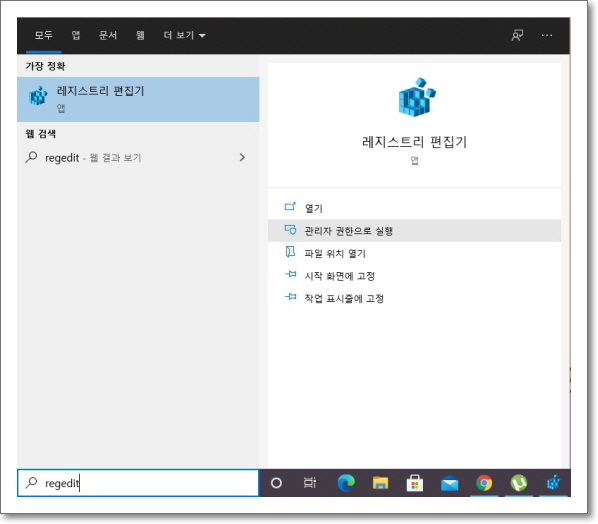The image size is (598, 524).
Task: Click the pin icon for 작업 표시줄에 고정
Action: (291, 297)
